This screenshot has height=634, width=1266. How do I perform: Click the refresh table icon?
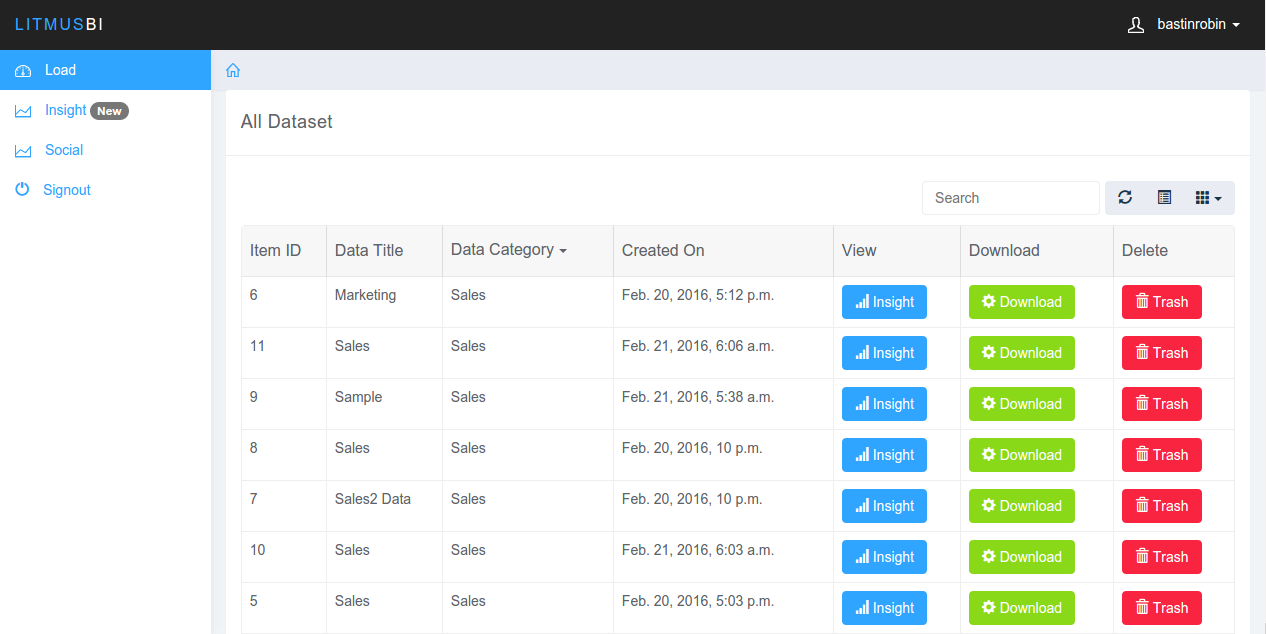click(1125, 198)
